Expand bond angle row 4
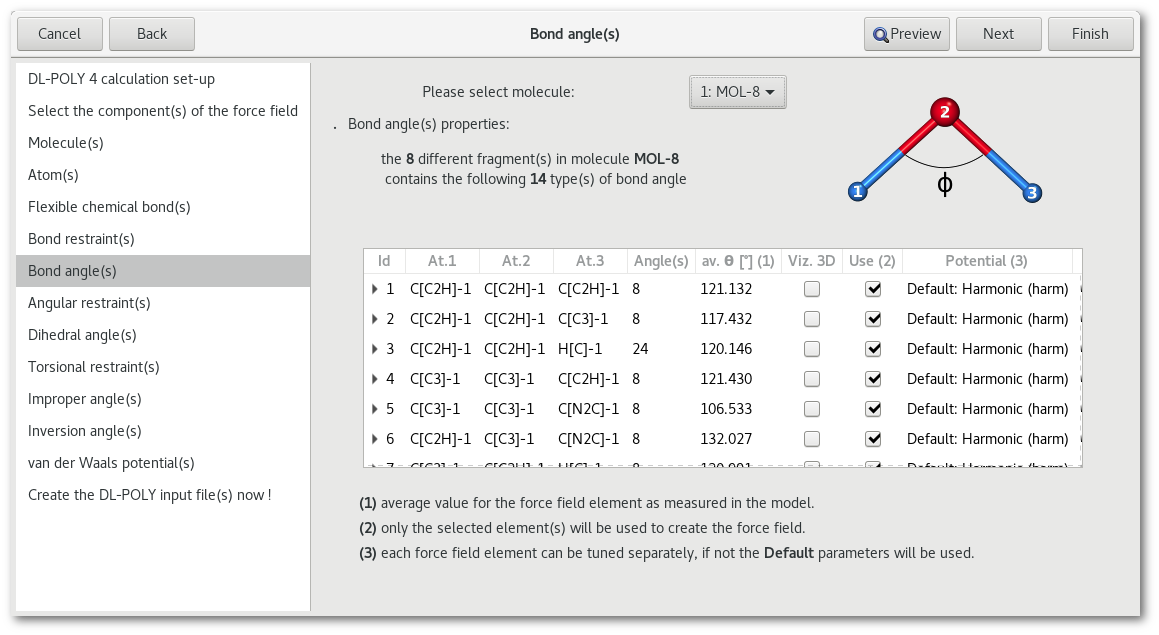This screenshot has height=635, width=1159. pos(375,379)
